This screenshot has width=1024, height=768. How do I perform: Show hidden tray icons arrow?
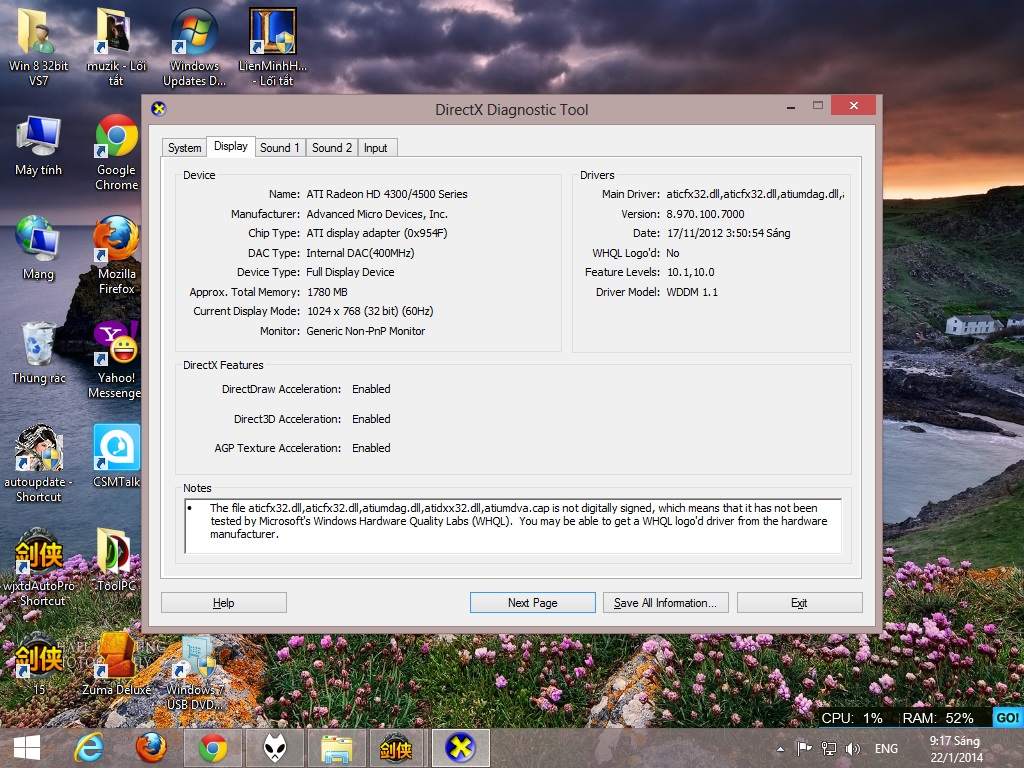[780, 749]
